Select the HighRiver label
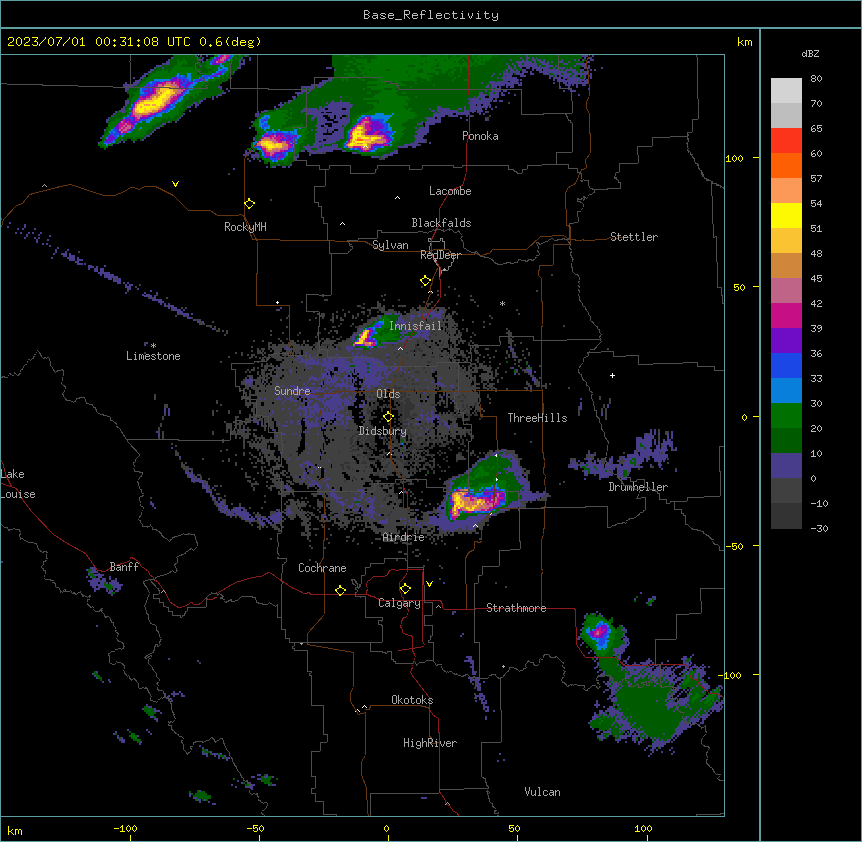This screenshot has height=842, width=862. click(x=430, y=743)
